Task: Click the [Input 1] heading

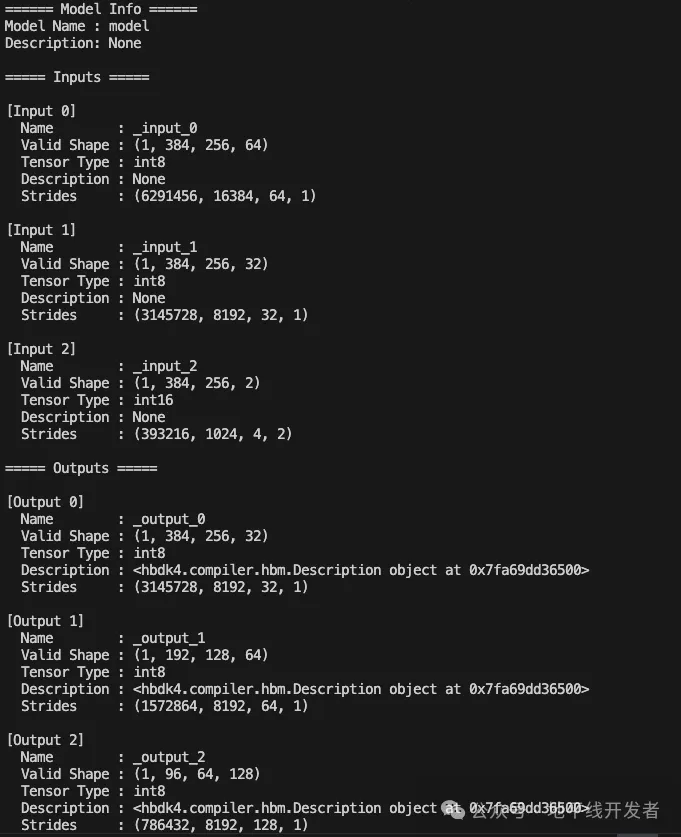Action: tap(41, 230)
